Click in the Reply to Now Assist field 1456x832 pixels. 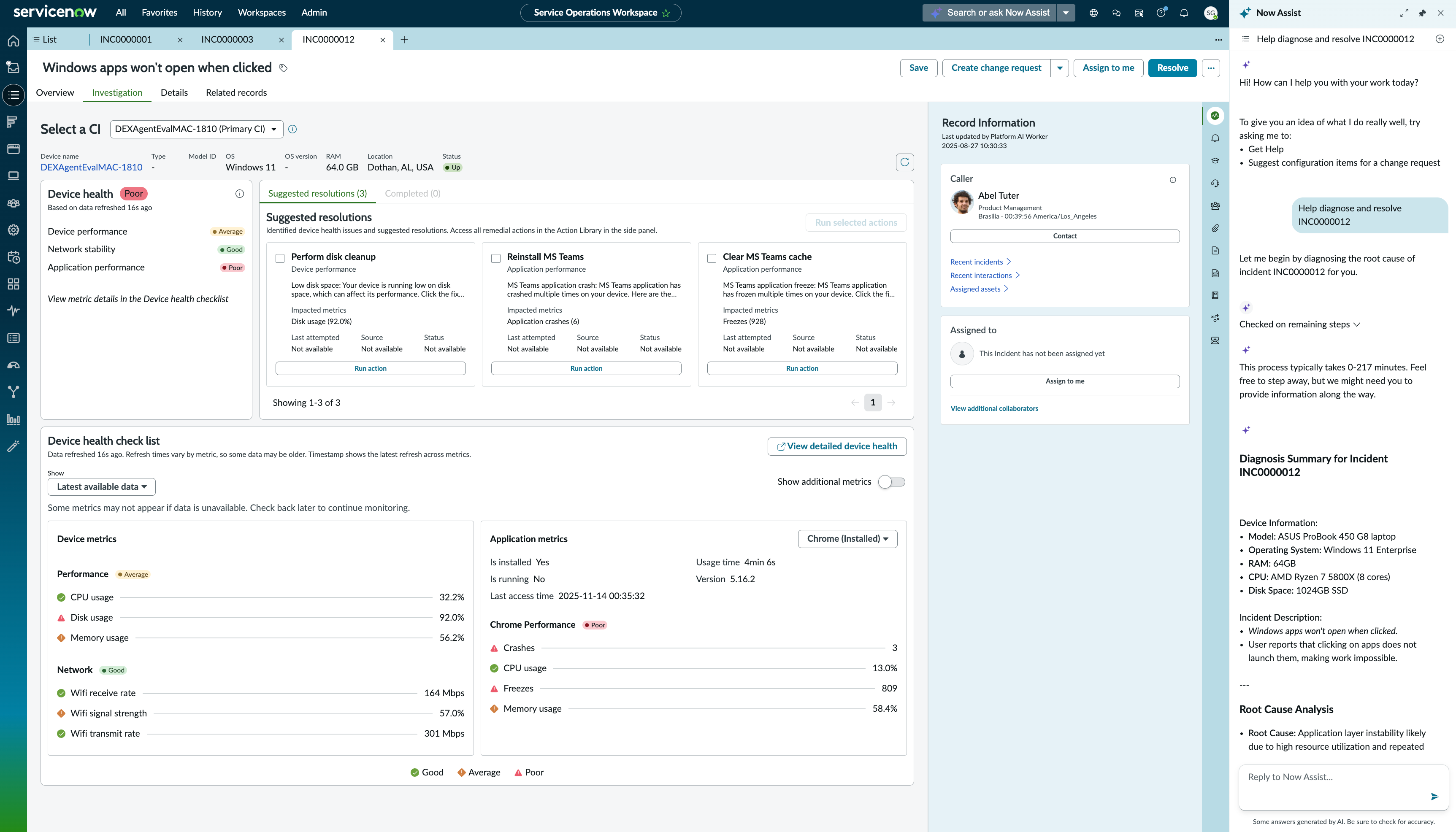[x=1343, y=787]
